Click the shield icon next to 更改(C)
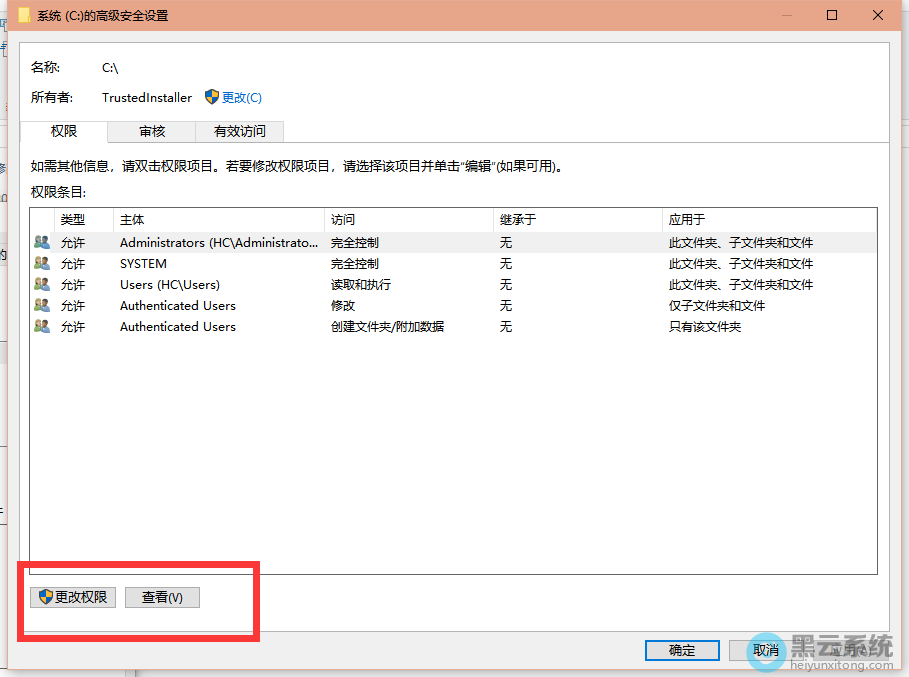 [x=212, y=97]
